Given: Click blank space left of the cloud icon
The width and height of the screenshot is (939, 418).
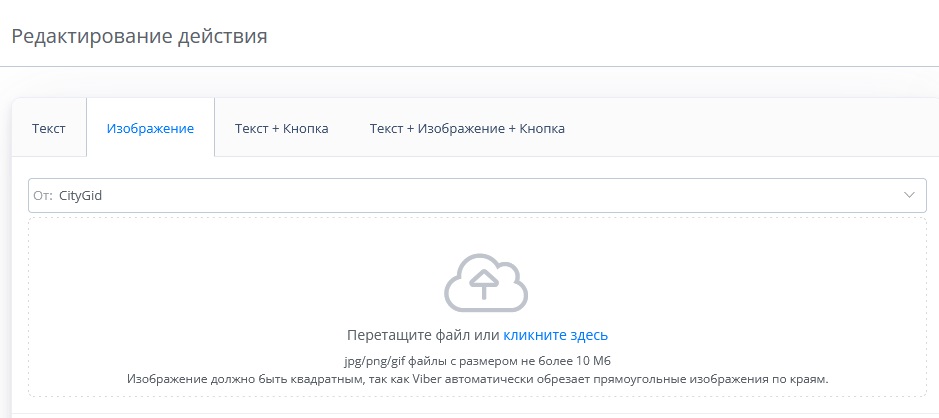Looking at the screenshot, I should click(x=240, y=283).
